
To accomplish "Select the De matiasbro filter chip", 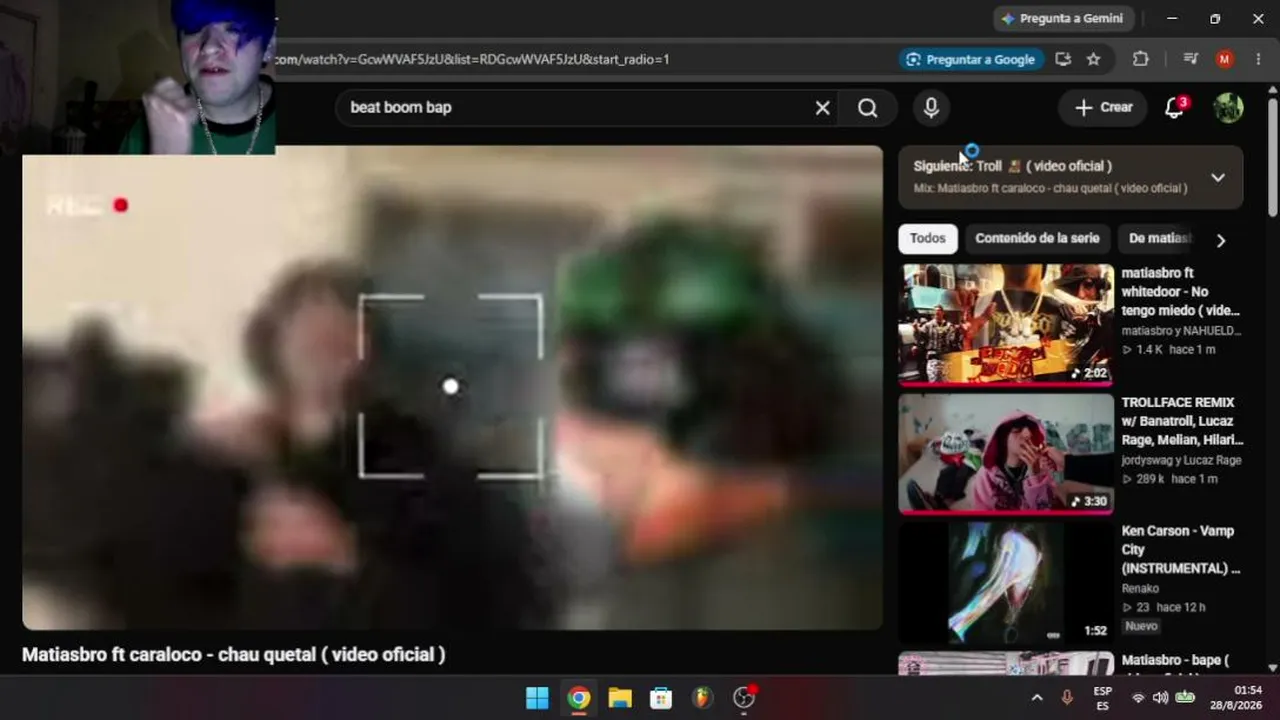I will [x=1160, y=239].
